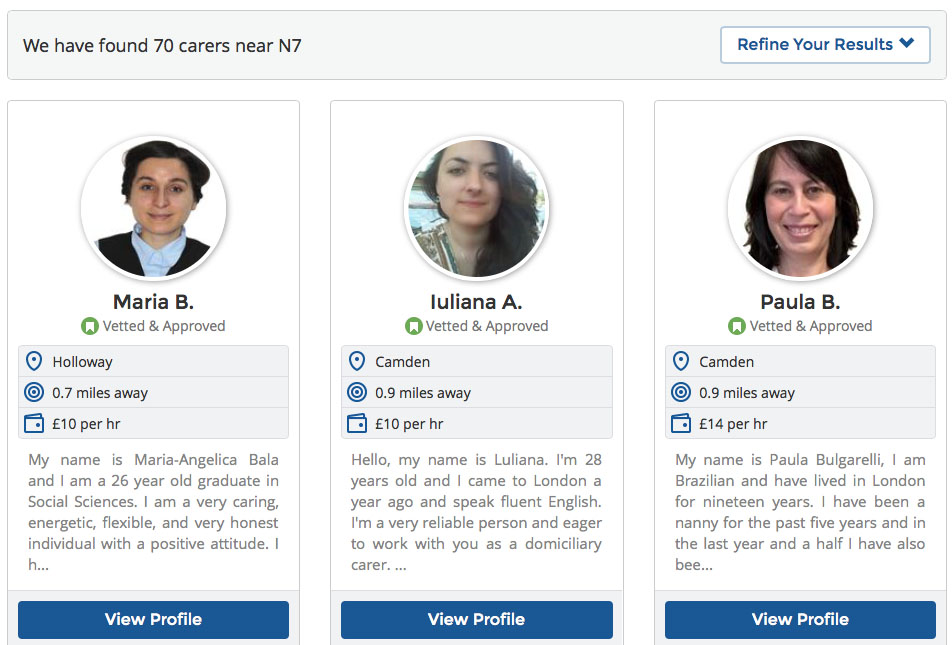
Task: Click the target icon in Paula's distance row
Action: click(x=681, y=392)
